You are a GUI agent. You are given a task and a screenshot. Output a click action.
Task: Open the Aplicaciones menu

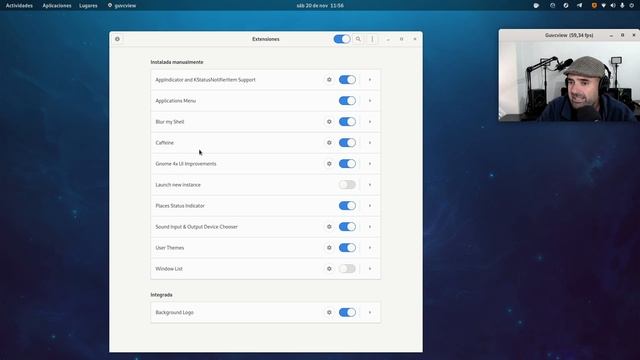click(x=57, y=6)
